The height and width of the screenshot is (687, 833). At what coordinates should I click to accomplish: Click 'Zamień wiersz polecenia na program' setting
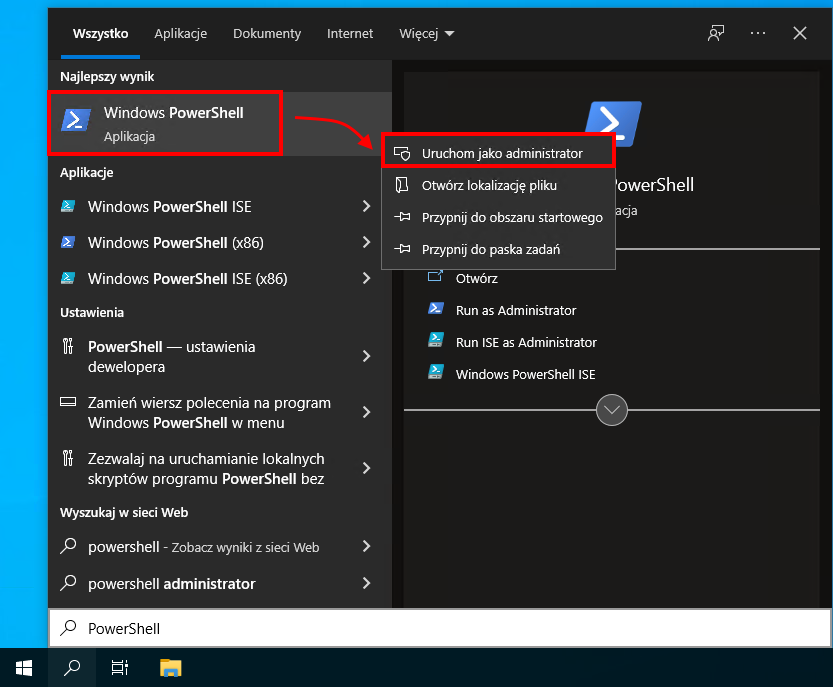(x=209, y=413)
